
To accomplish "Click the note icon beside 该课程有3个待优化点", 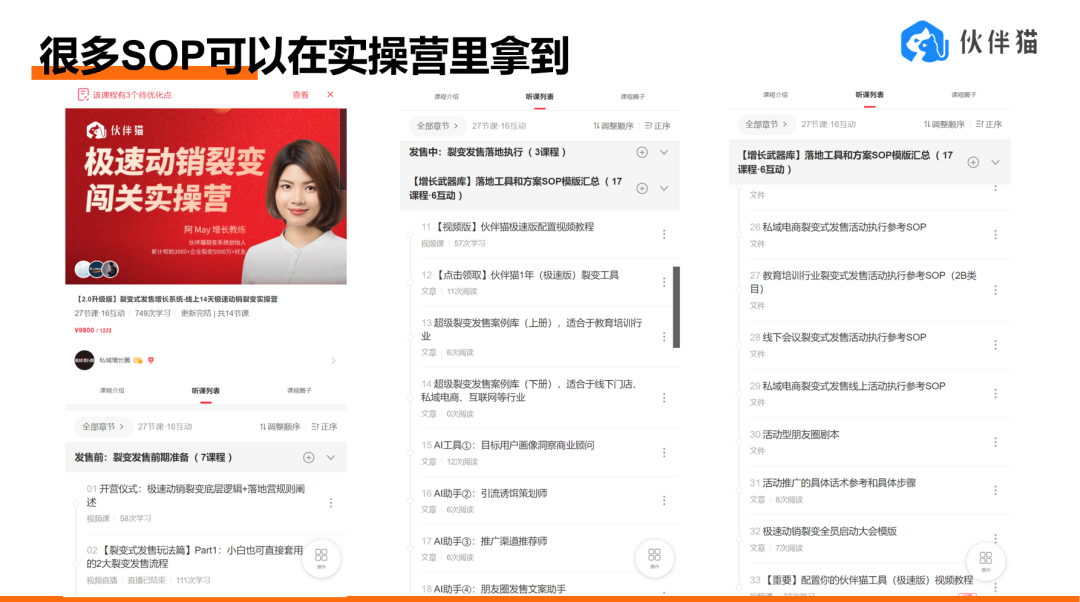I will pyautogui.click(x=83, y=94).
